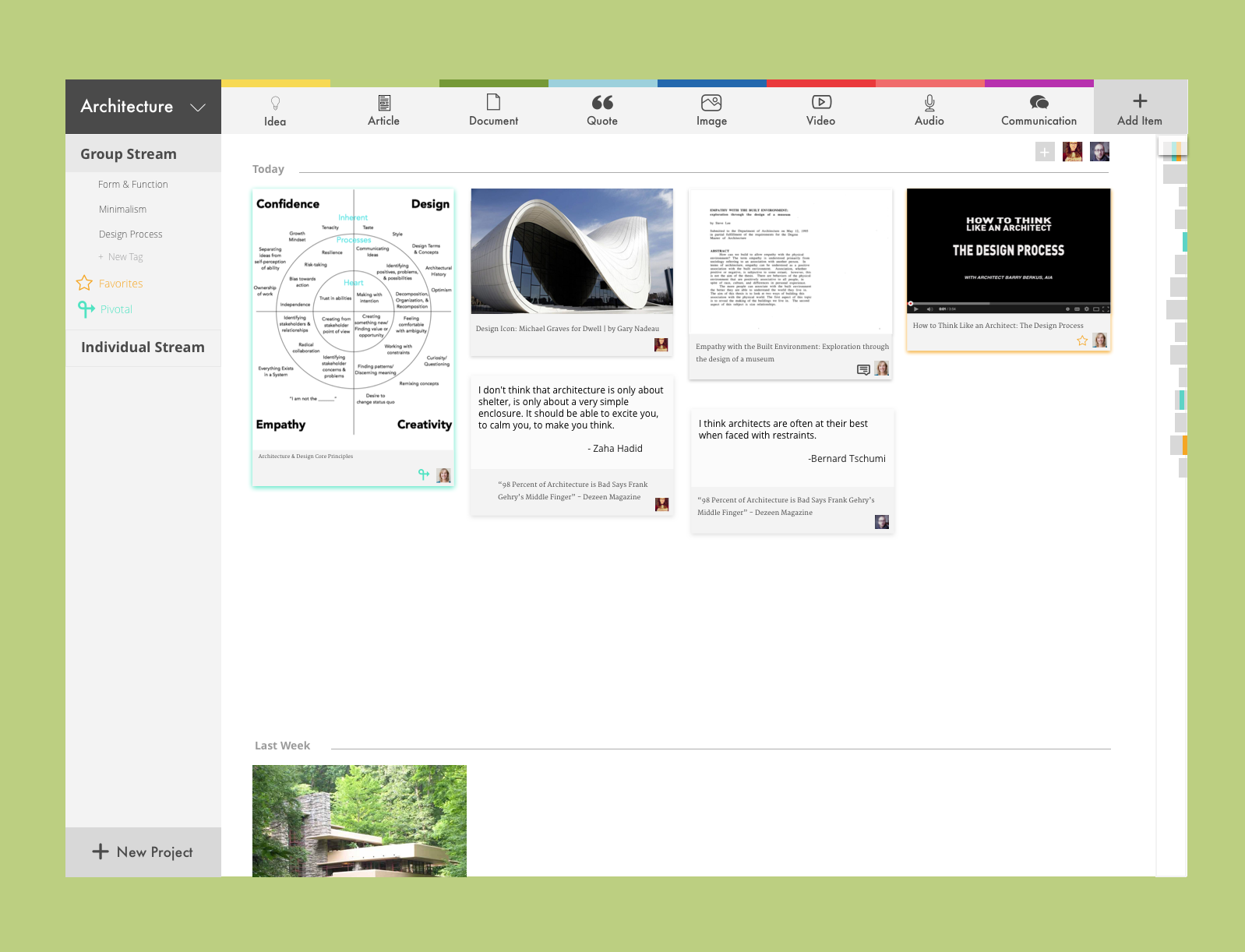The image size is (1245, 952).
Task: Pick the Audio microphone item type
Action: pyautogui.click(x=929, y=111)
